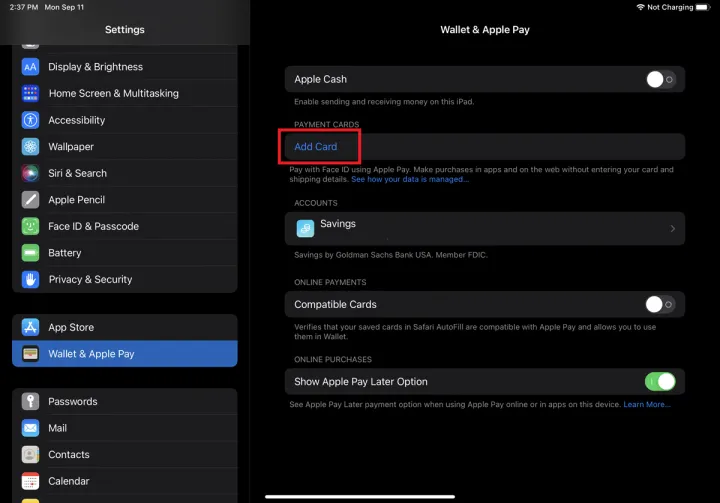
Task: Tap the Display & Brightness icon
Action: (x=30, y=67)
